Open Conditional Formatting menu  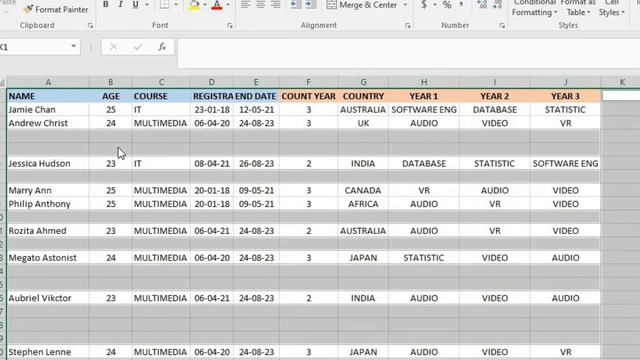click(x=534, y=8)
